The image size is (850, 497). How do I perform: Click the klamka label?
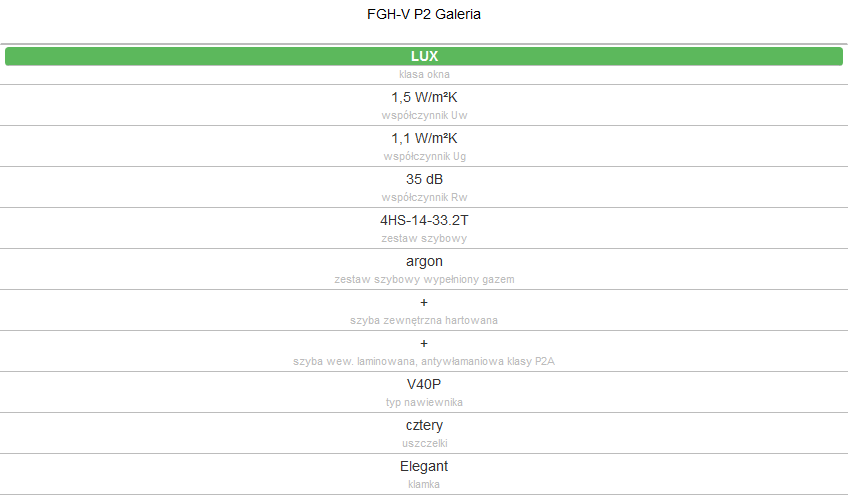[424, 485]
